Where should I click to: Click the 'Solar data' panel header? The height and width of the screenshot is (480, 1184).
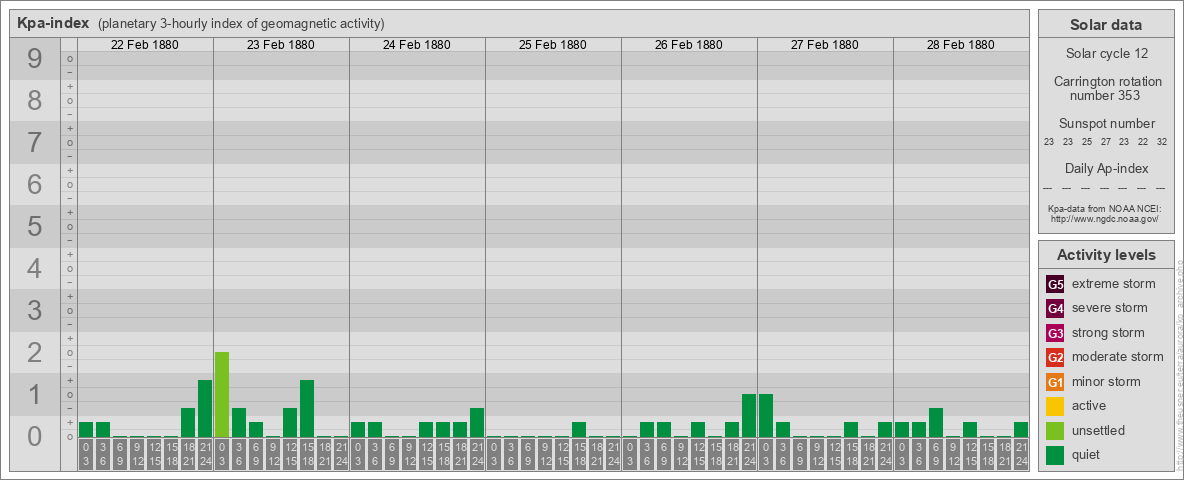[x=1106, y=25]
